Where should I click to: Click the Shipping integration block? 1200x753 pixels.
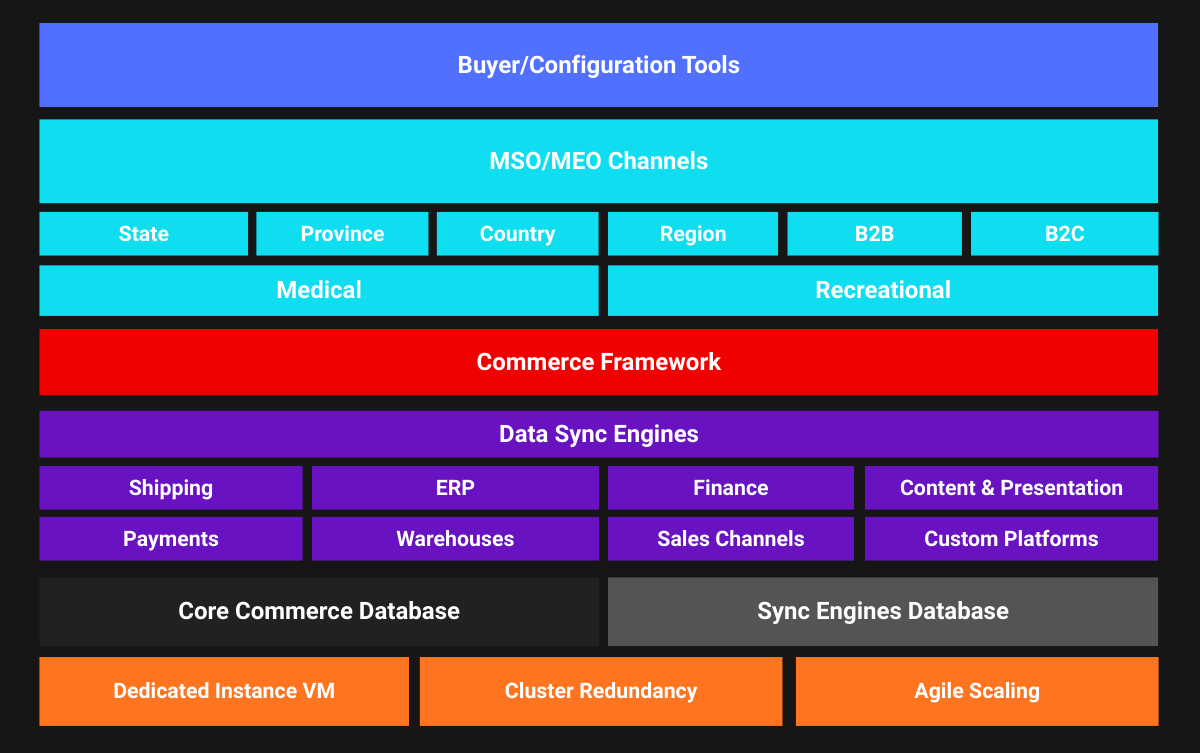(171, 487)
